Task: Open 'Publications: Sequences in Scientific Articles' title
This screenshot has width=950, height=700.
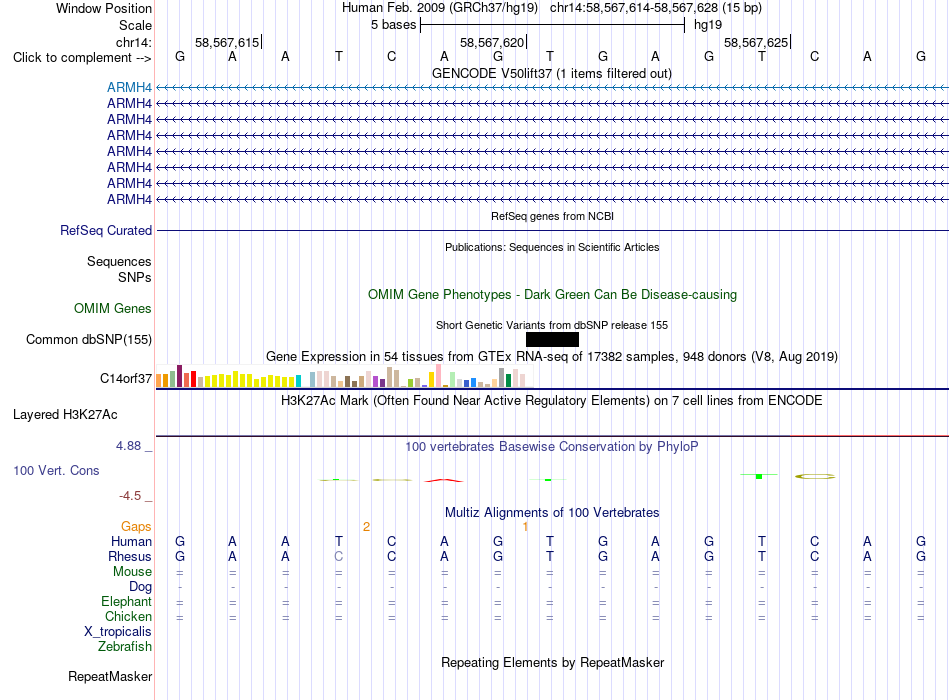Action: click(552, 247)
